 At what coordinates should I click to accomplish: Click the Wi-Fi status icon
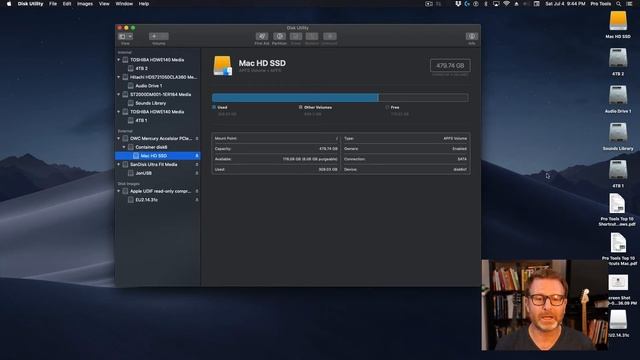506,4
